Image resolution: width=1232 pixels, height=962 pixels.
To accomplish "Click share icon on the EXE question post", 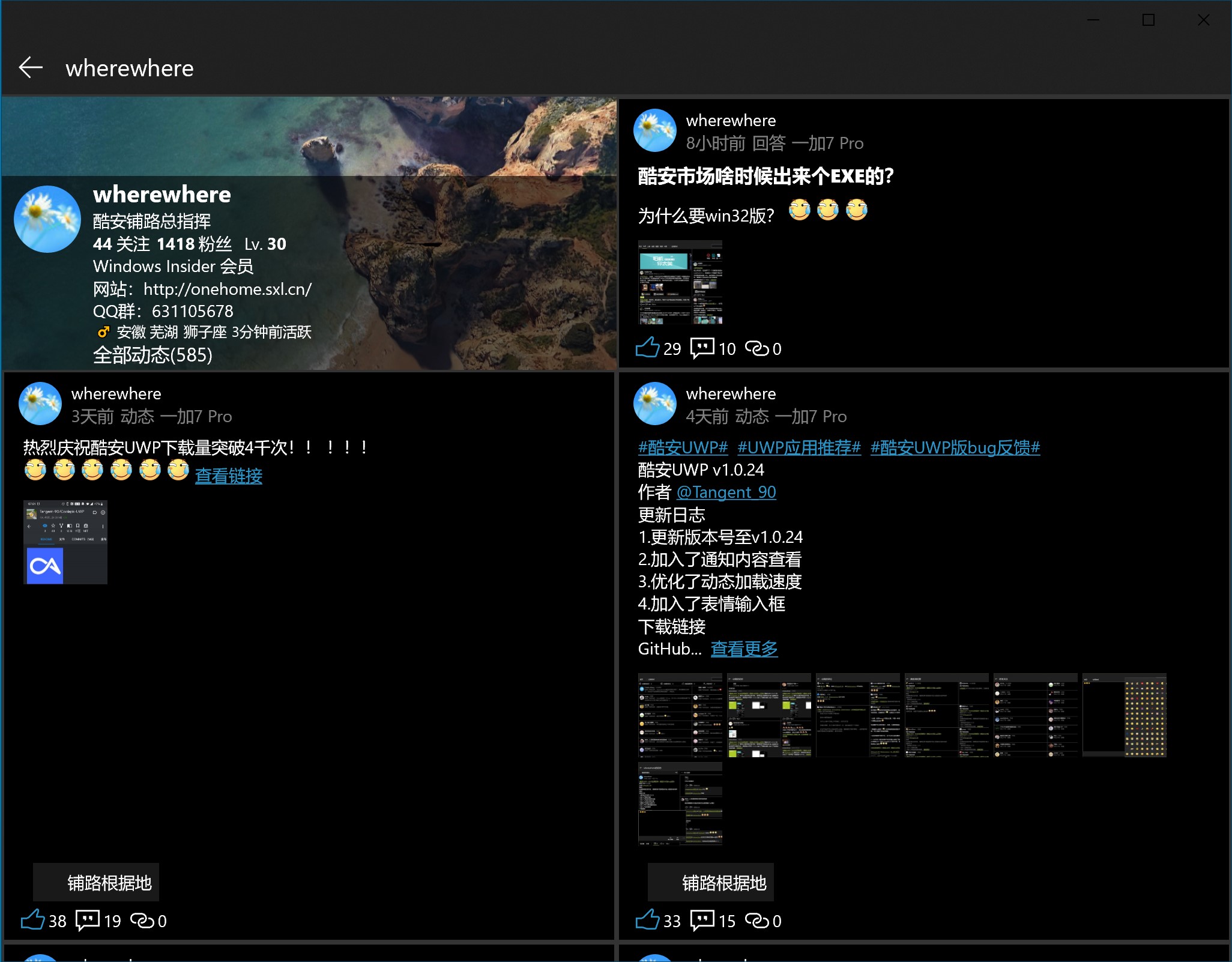I will [756, 348].
